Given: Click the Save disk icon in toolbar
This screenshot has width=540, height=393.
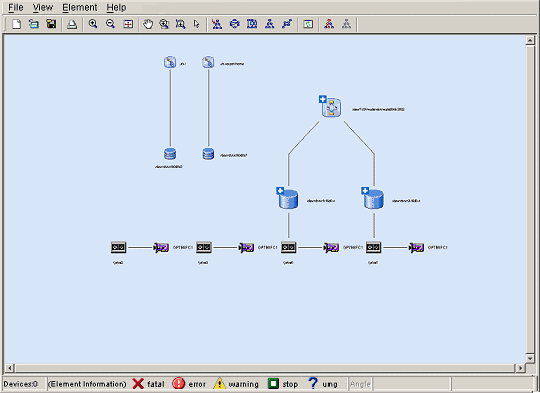Looking at the screenshot, I should tap(51, 24).
